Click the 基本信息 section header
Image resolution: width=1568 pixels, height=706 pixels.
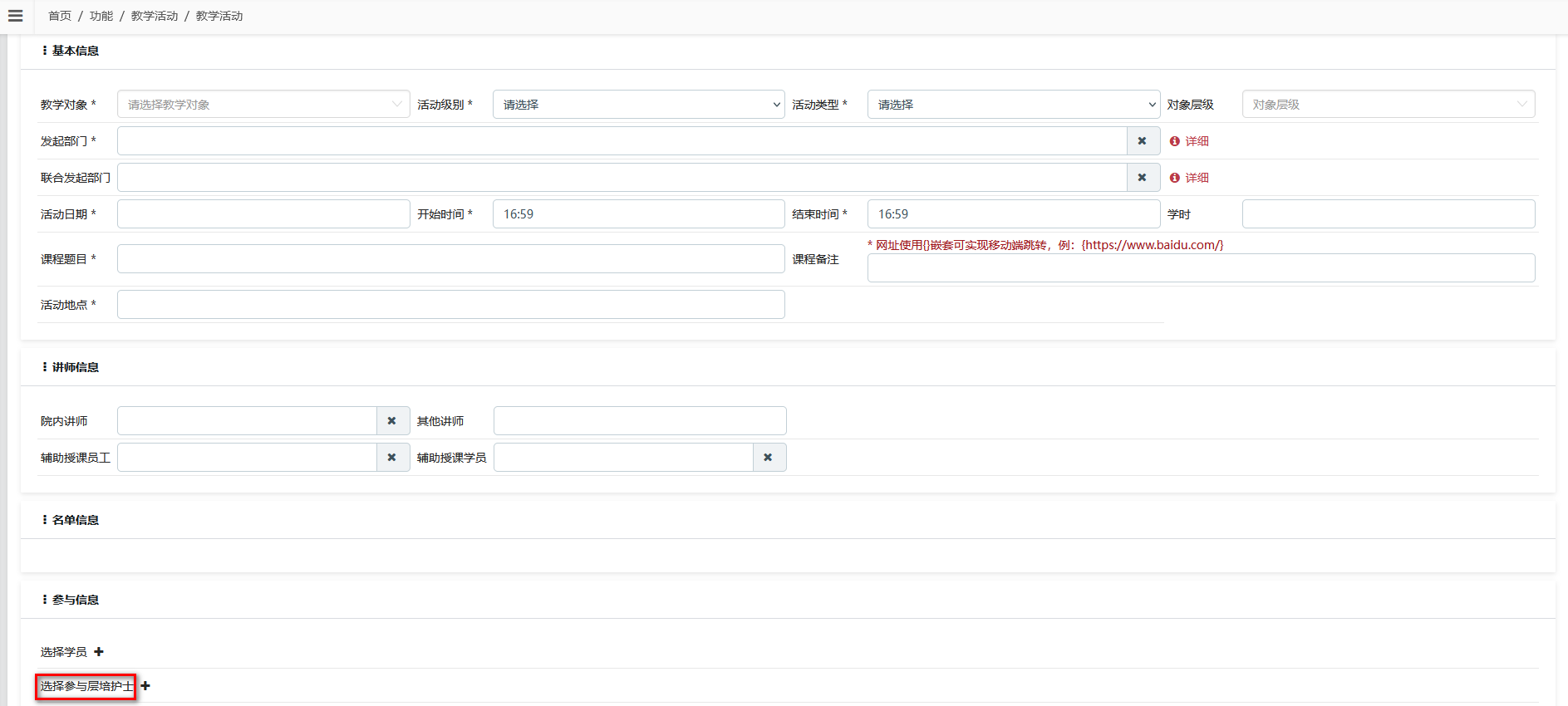point(76,51)
